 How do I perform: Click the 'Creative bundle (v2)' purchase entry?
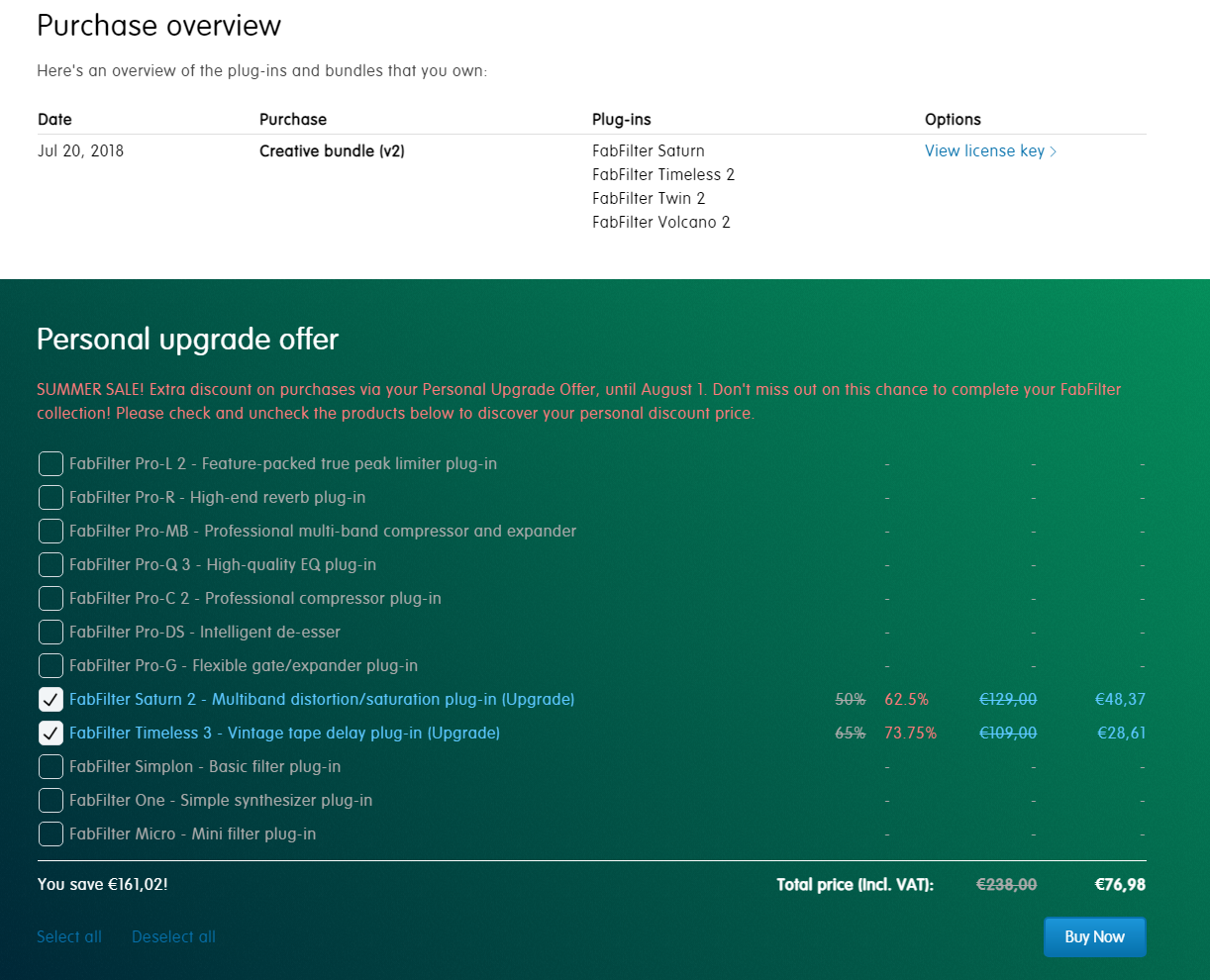332,150
